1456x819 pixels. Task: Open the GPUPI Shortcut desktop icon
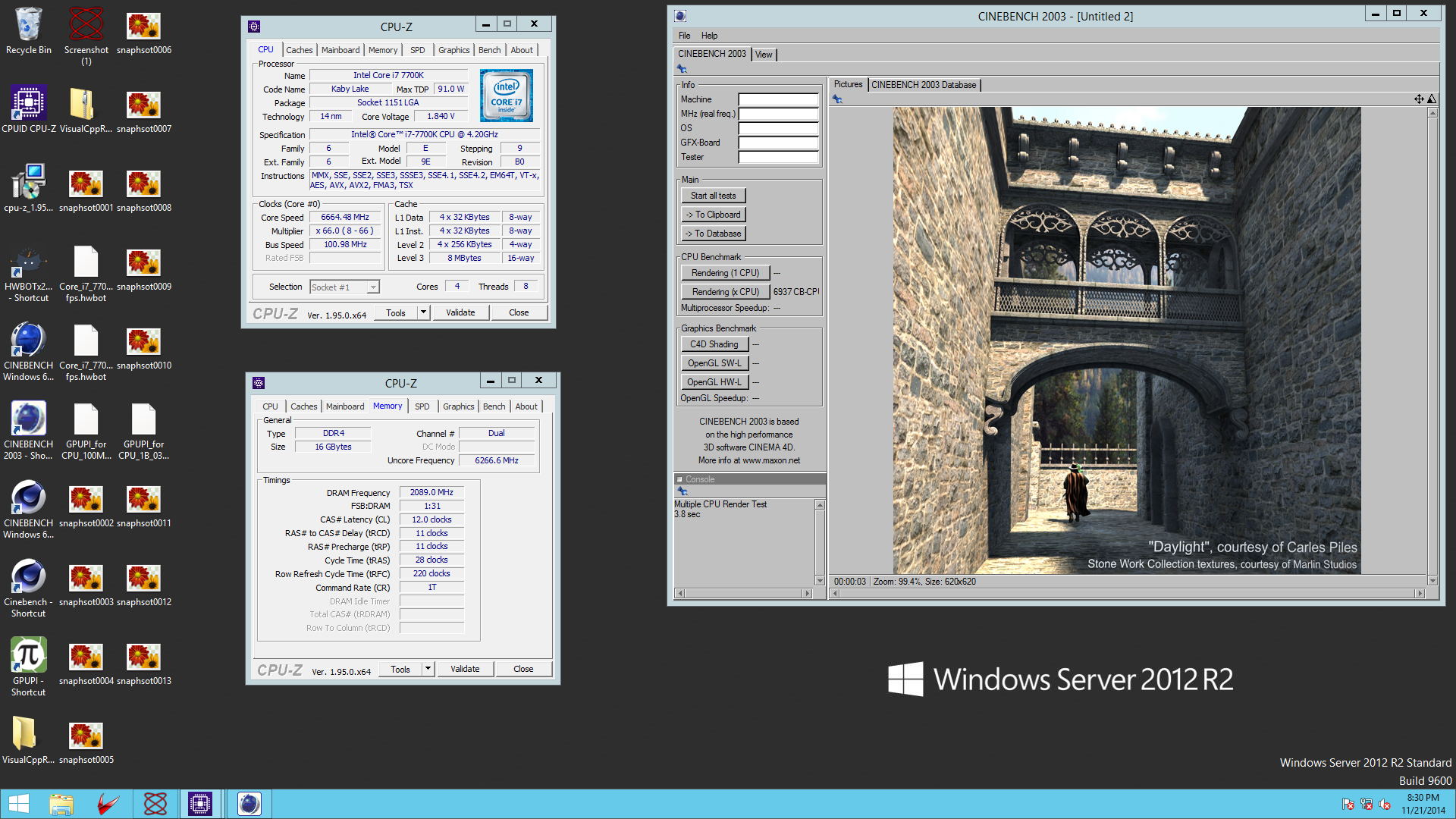point(29,667)
